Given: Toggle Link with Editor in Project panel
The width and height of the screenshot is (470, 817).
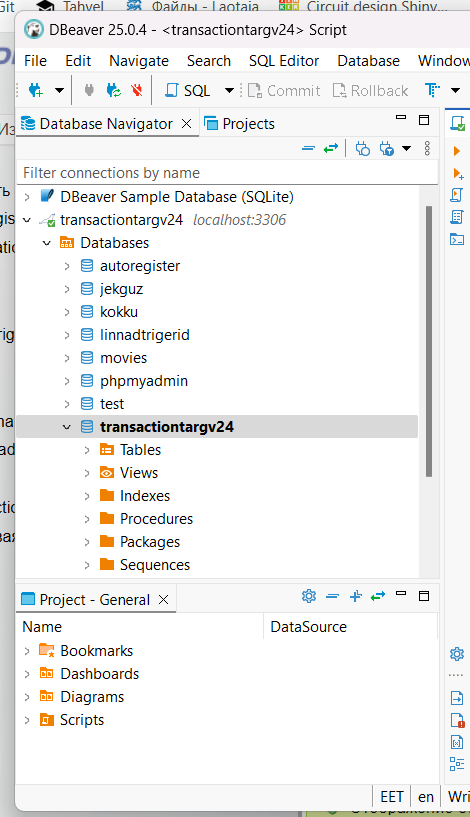Looking at the screenshot, I should tap(378, 596).
